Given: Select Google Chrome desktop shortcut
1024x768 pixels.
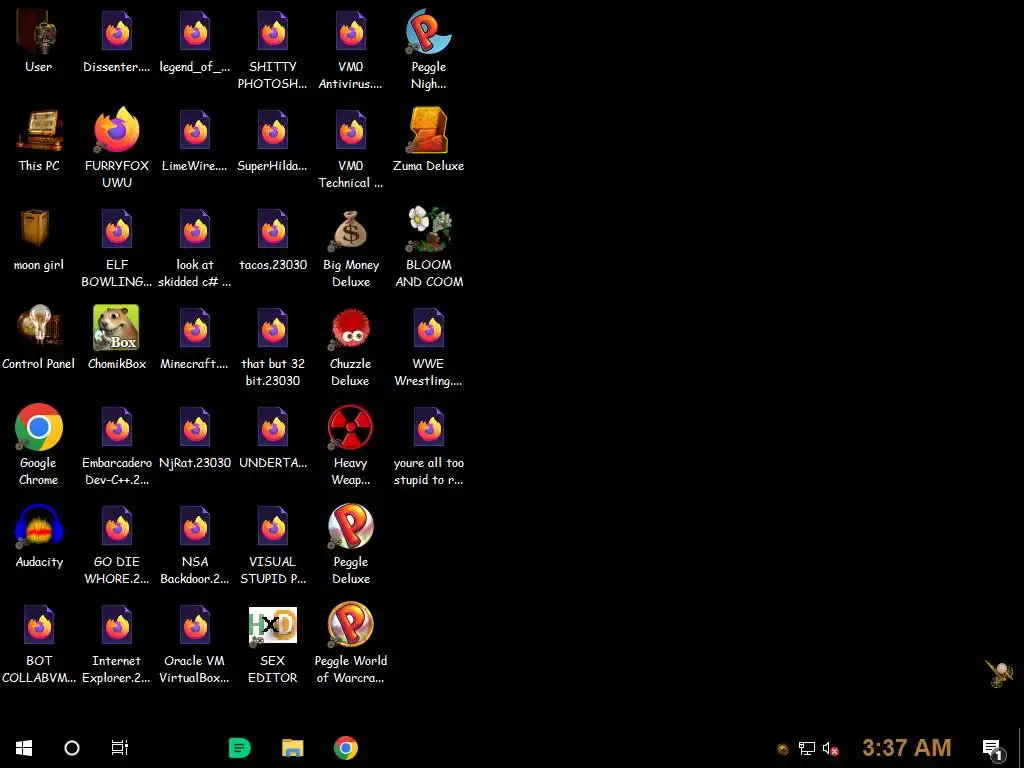Looking at the screenshot, I should click(x=39, y=427).
